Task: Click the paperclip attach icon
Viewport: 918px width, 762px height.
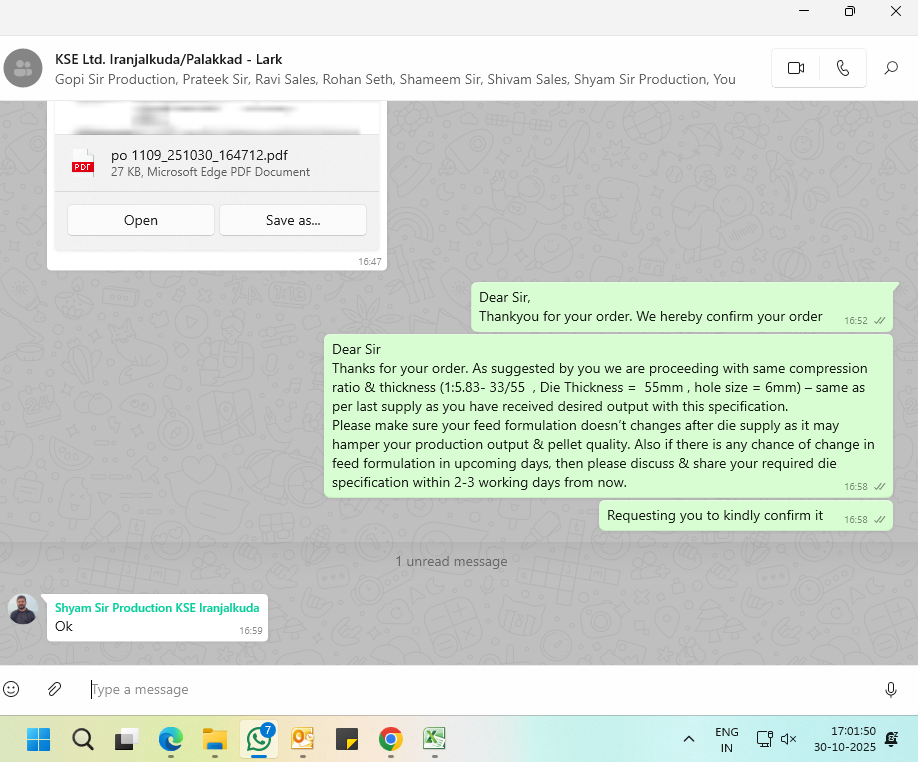Action: (x=55, y=689)
